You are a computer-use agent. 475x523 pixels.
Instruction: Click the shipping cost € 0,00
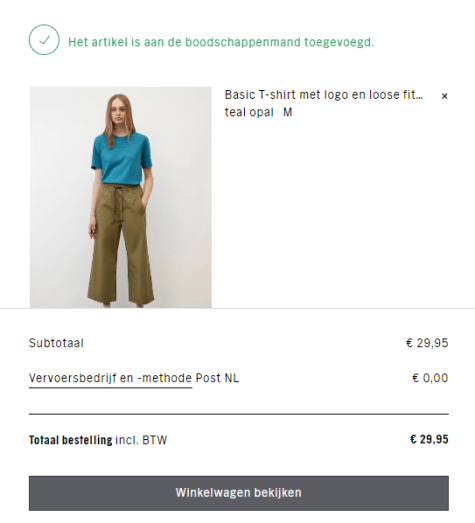click(430, 378)
